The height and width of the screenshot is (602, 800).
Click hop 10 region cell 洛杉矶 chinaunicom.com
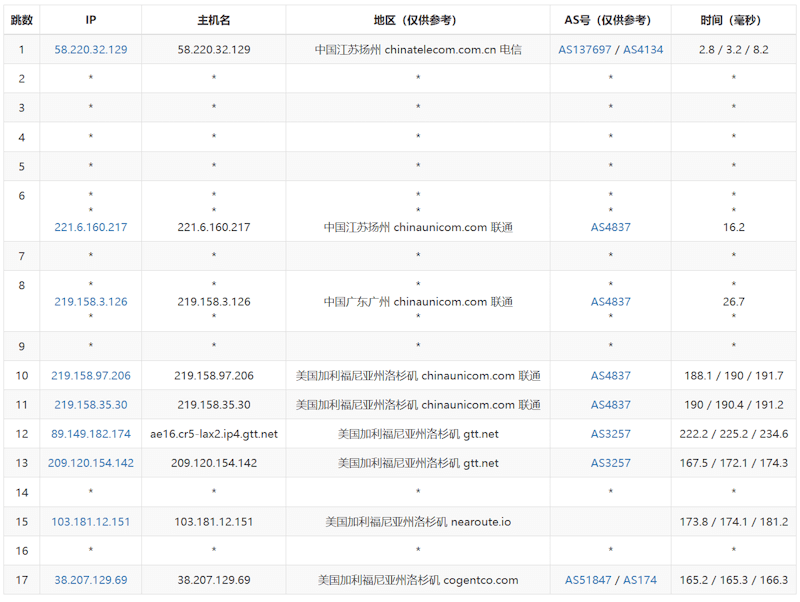[418, 375]
